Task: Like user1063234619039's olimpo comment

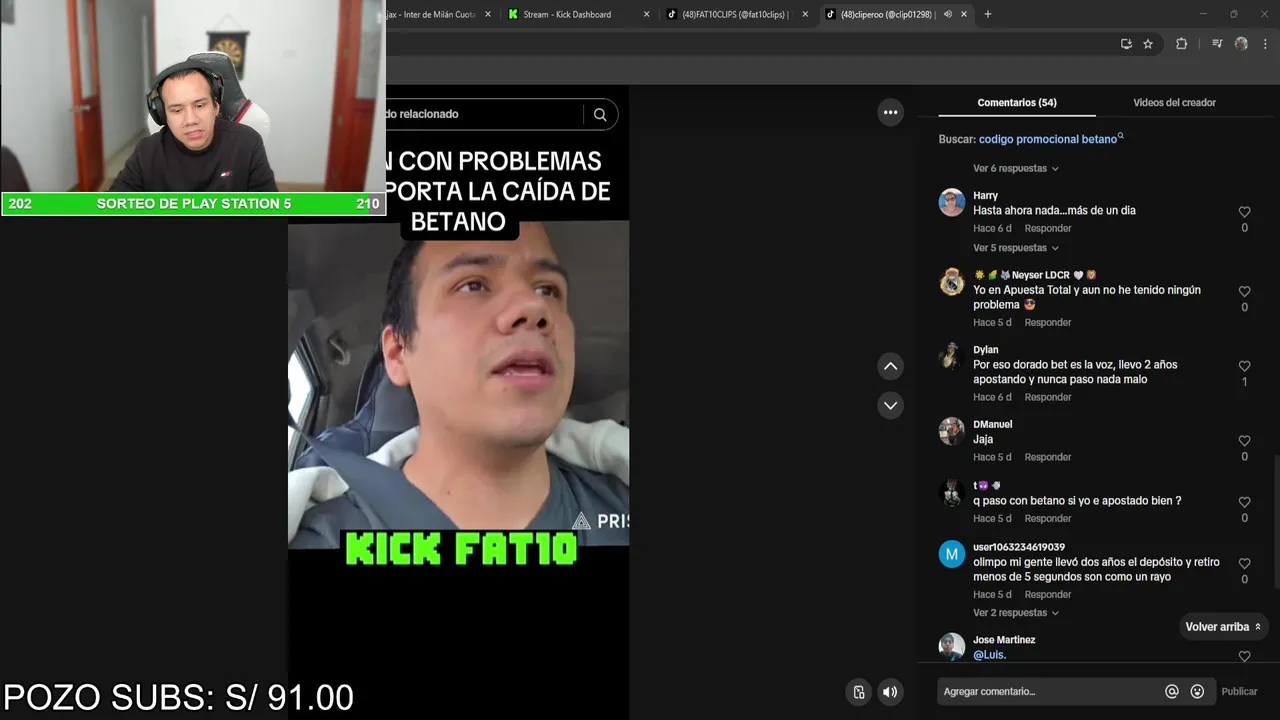Action: pyautogui.click(x=1244, y=563)
